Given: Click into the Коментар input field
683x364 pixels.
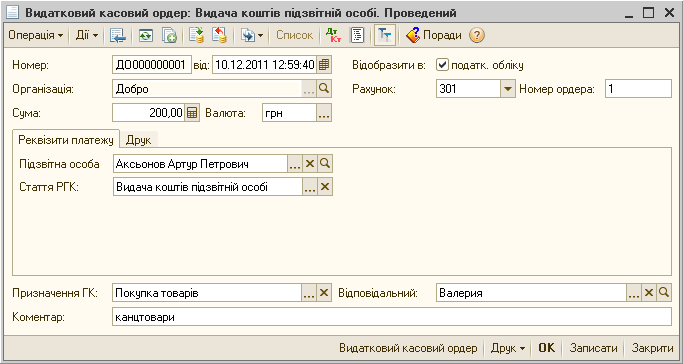Looking at the screenshot, I should 392,317.
